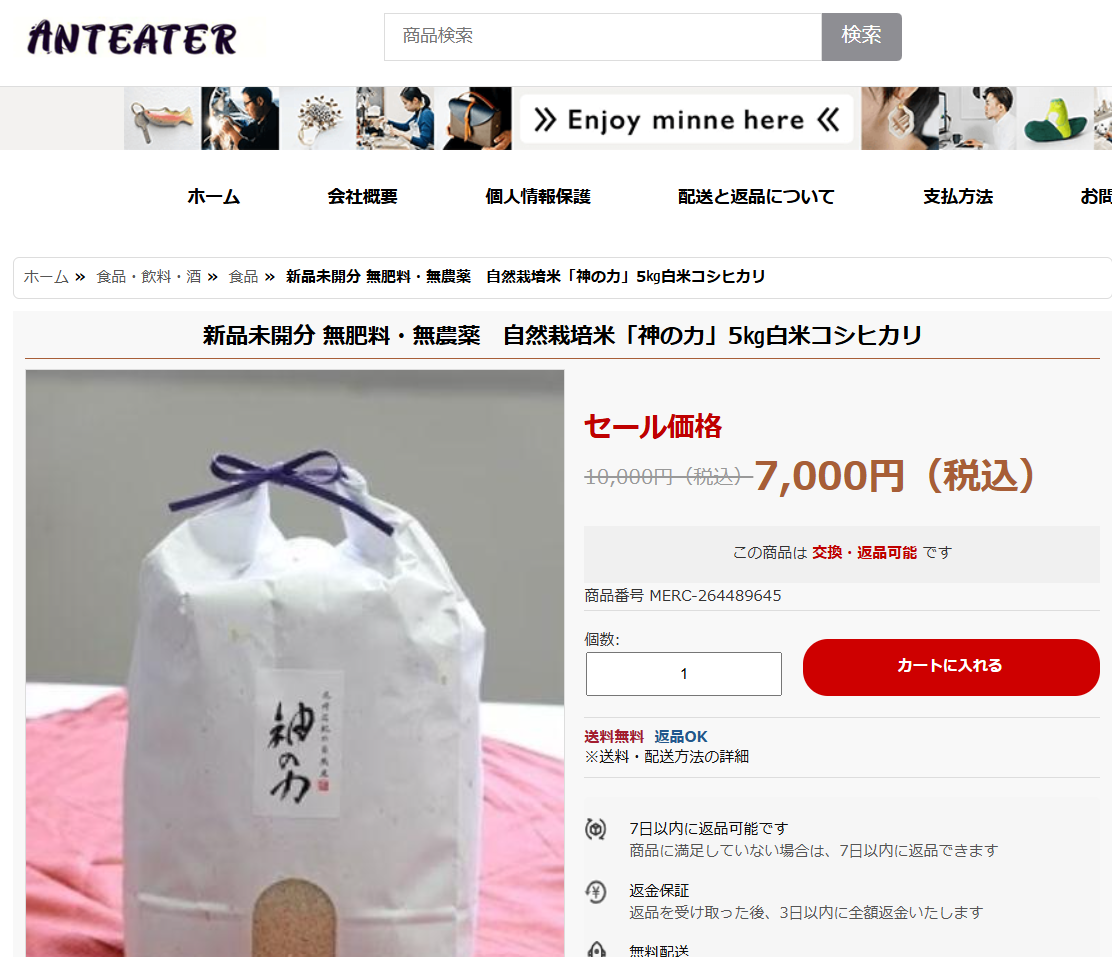1112x957 pixels.
Task: Click the 食品・飲料・酒 breadcrumb link
Action: tap(149, 277)
